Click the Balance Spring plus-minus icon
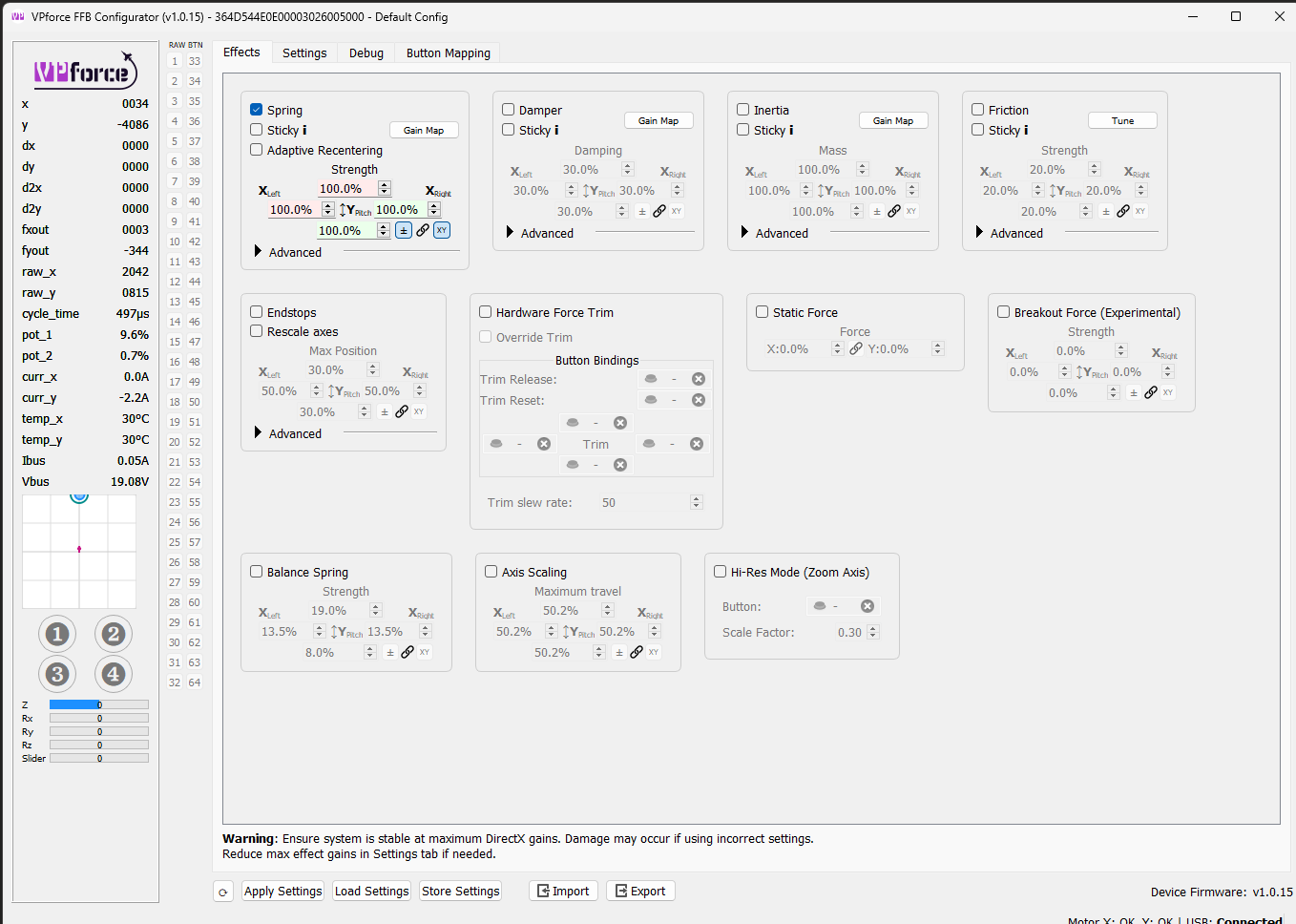 [x=389, y=652]
